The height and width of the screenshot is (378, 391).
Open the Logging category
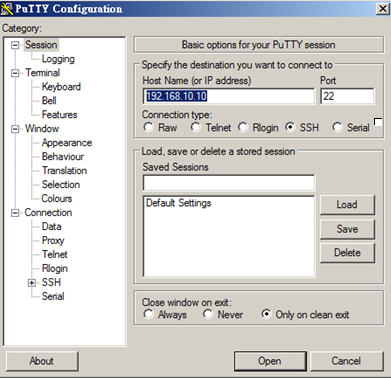pyautogui.click(x=58, y=59)
